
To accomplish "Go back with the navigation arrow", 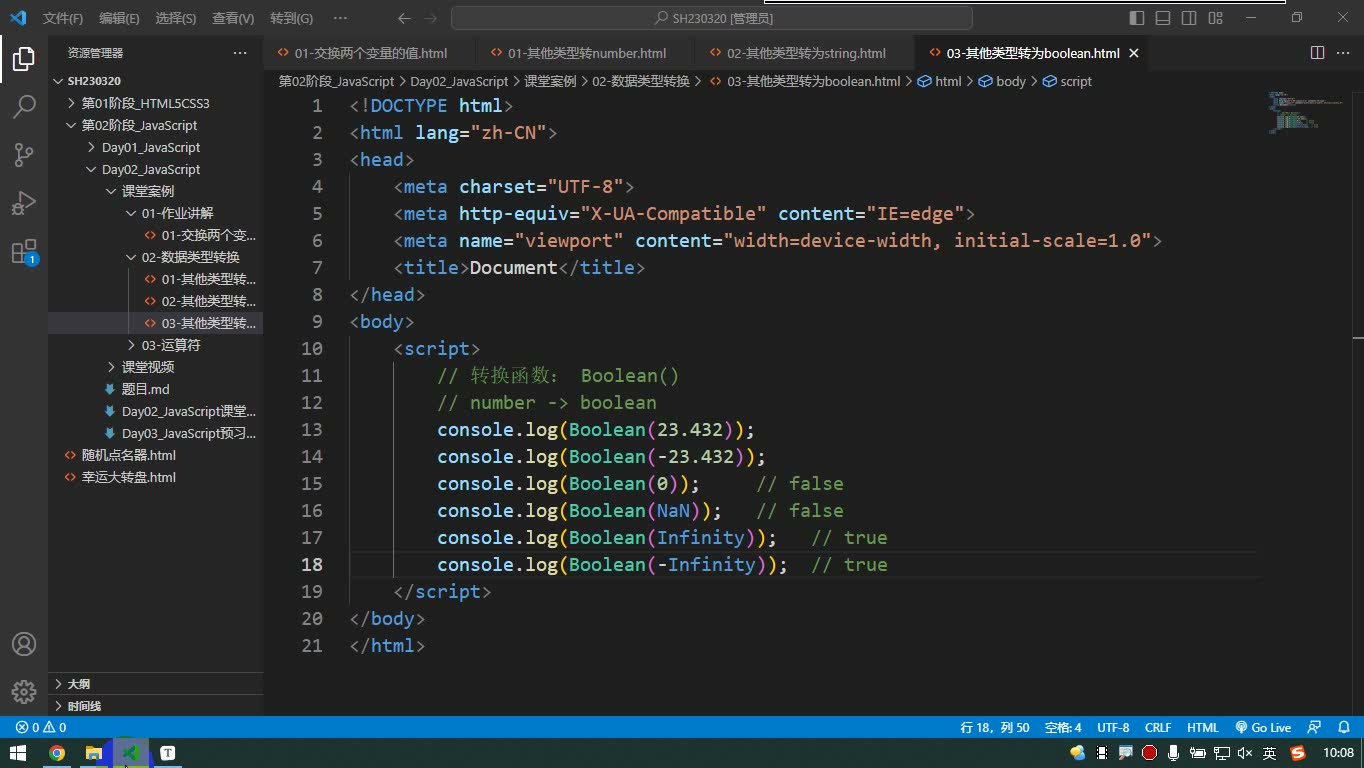I will click(404, 18).
